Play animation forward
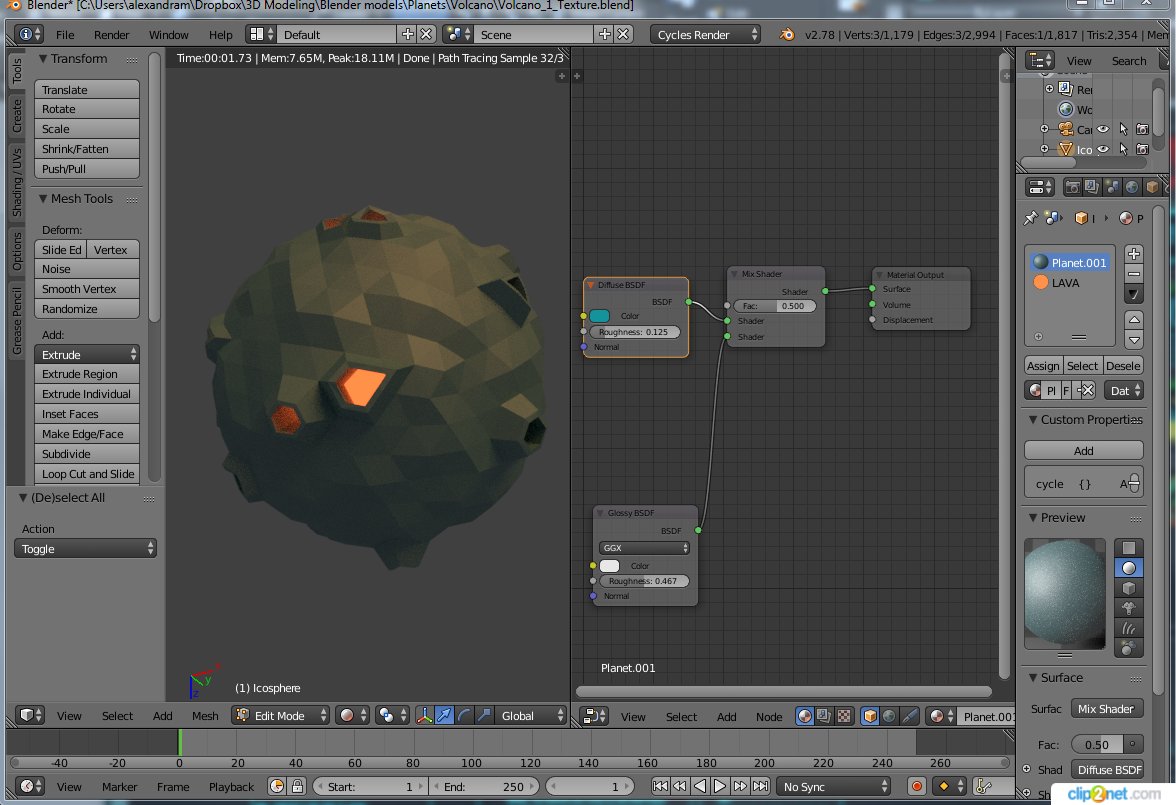 click(720, 785)
